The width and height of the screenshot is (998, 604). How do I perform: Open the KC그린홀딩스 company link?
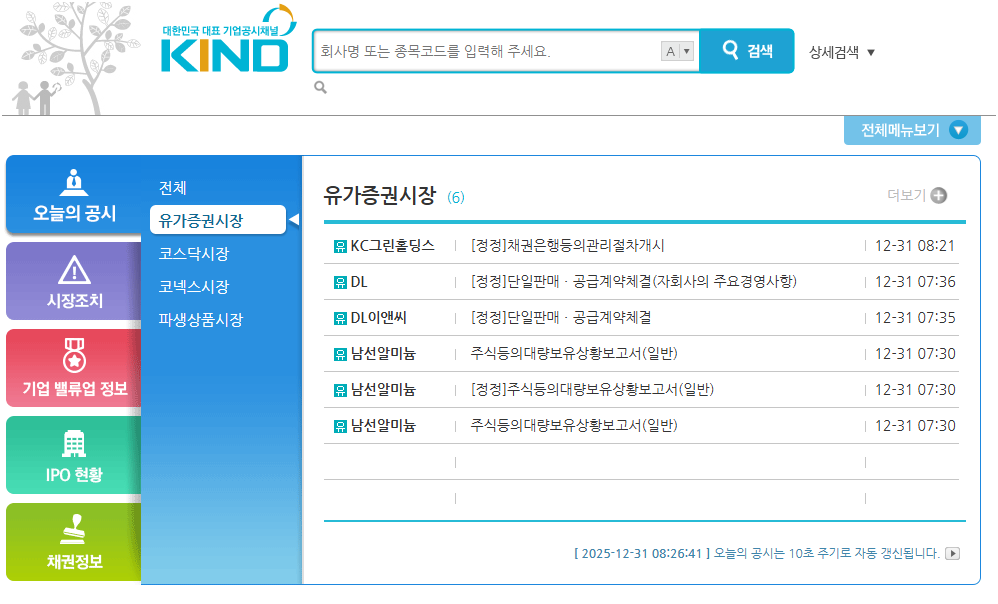[x=393, y=246]
